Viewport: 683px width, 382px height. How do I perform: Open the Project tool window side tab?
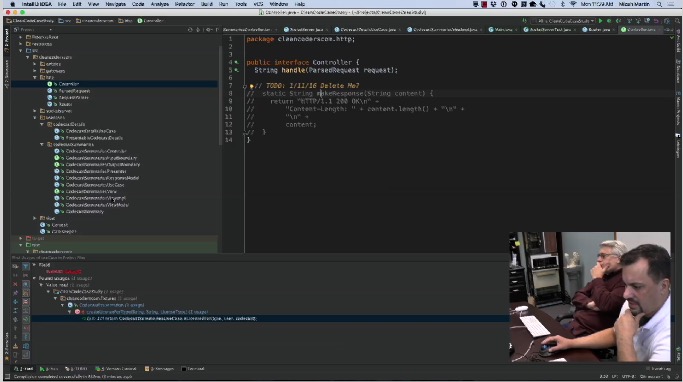point(6,41)
